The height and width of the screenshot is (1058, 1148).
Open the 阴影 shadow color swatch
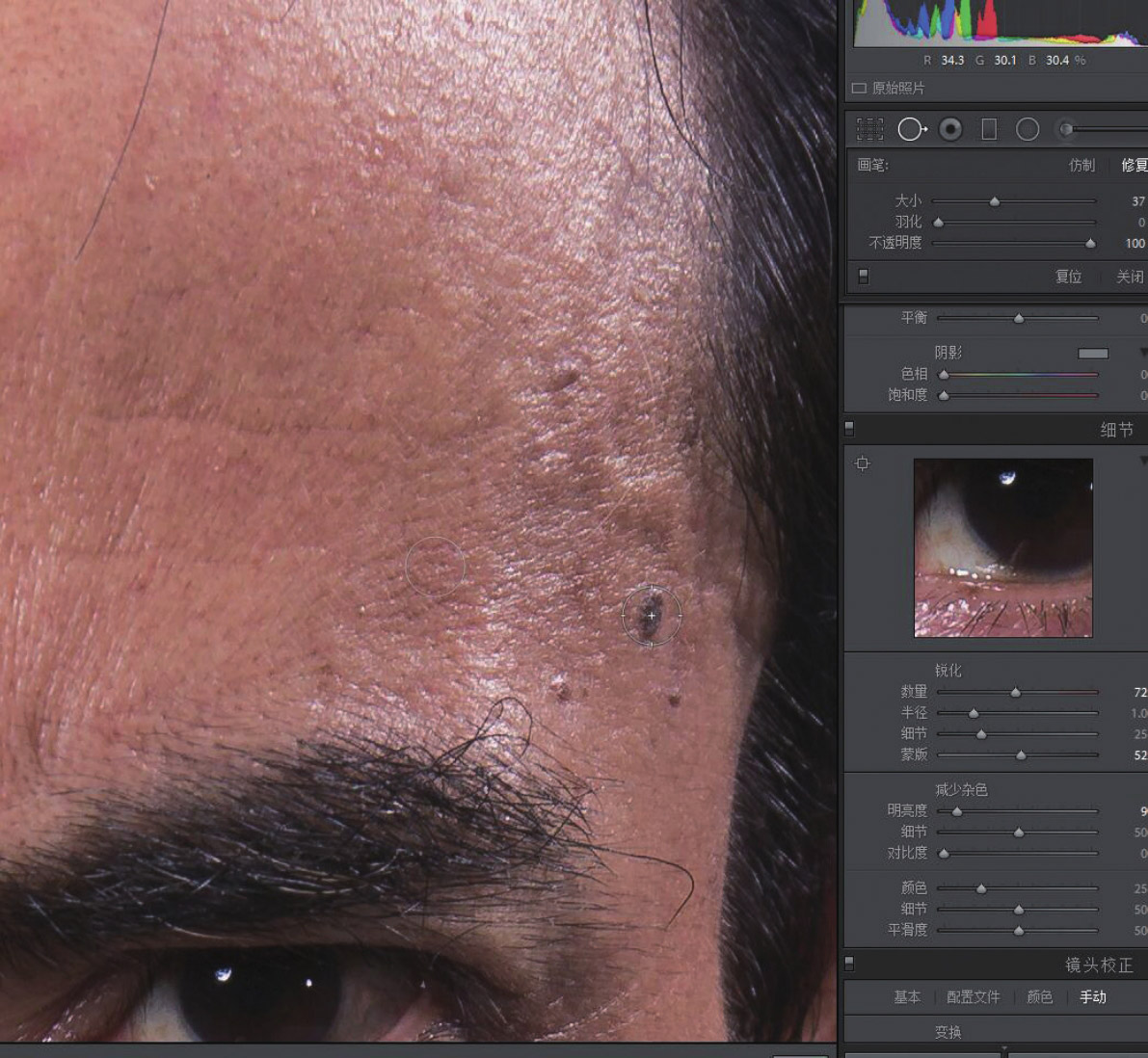click(x=1092, y=354)
